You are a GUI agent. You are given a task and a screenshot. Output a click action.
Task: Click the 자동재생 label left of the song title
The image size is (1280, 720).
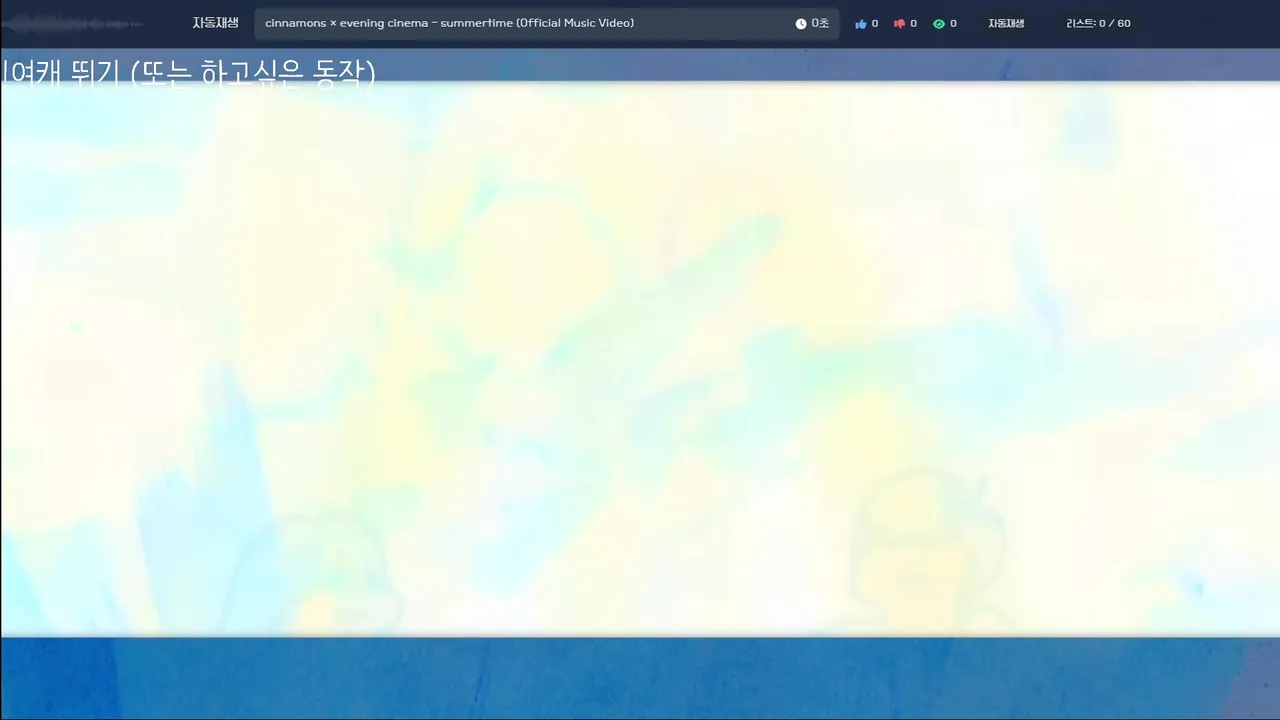[216, 23]
